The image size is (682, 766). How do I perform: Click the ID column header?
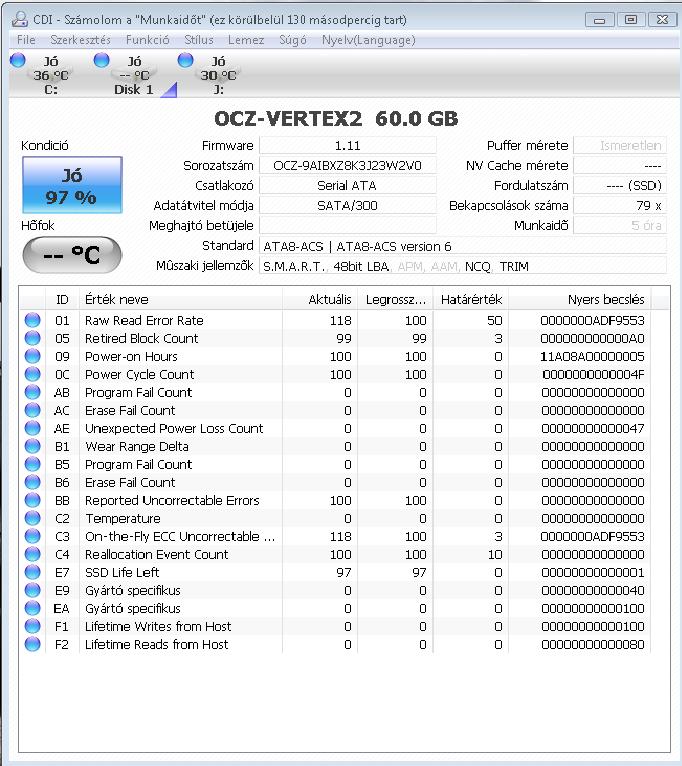tap(62, 299)
